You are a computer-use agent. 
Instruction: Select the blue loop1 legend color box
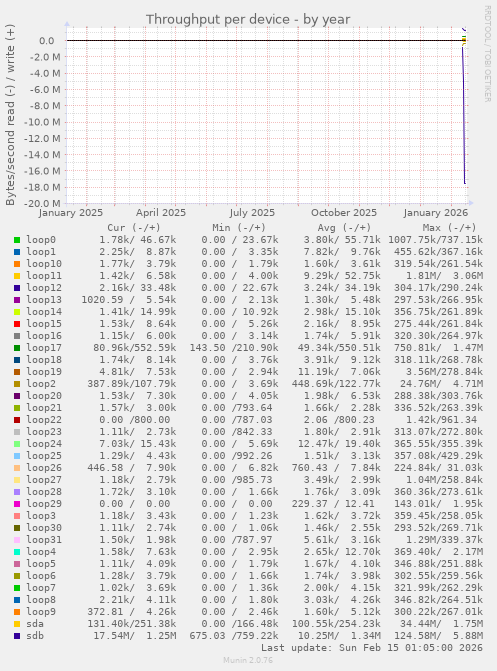(x=17, y=252)
